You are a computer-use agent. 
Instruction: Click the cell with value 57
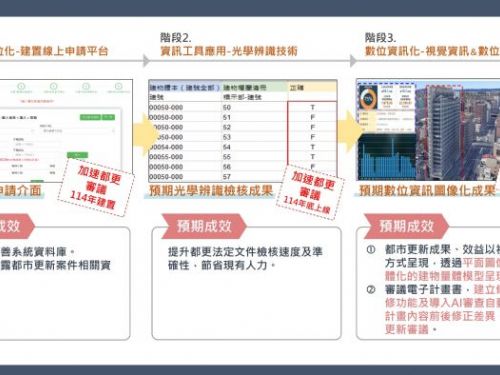[x=227, y=177]
